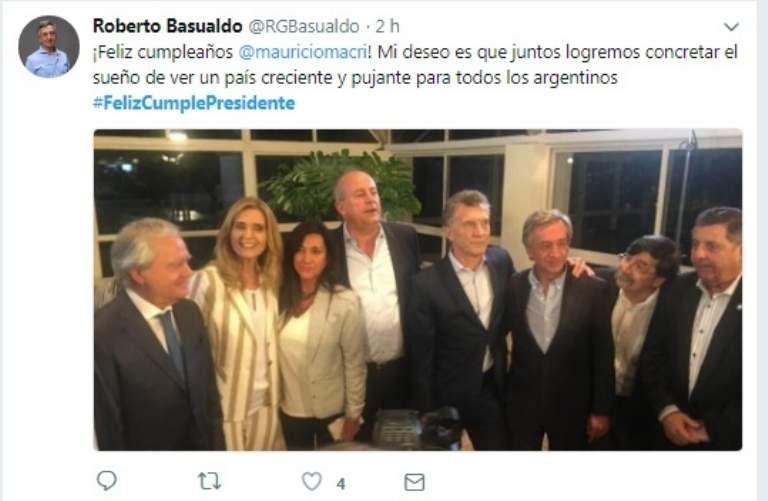
Task: Click the @RGBasualdo handle
Action: pyautogui.click(x=304, y=26)
